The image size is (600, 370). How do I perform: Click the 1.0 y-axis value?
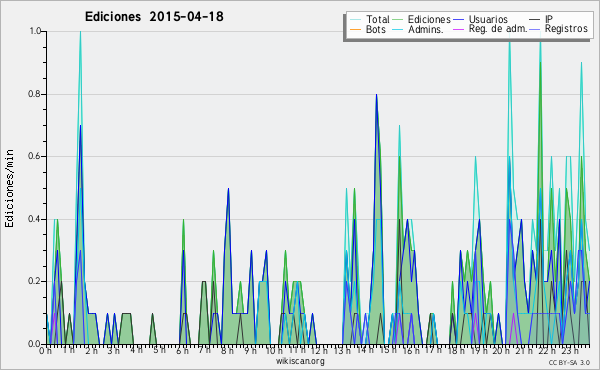35,31
